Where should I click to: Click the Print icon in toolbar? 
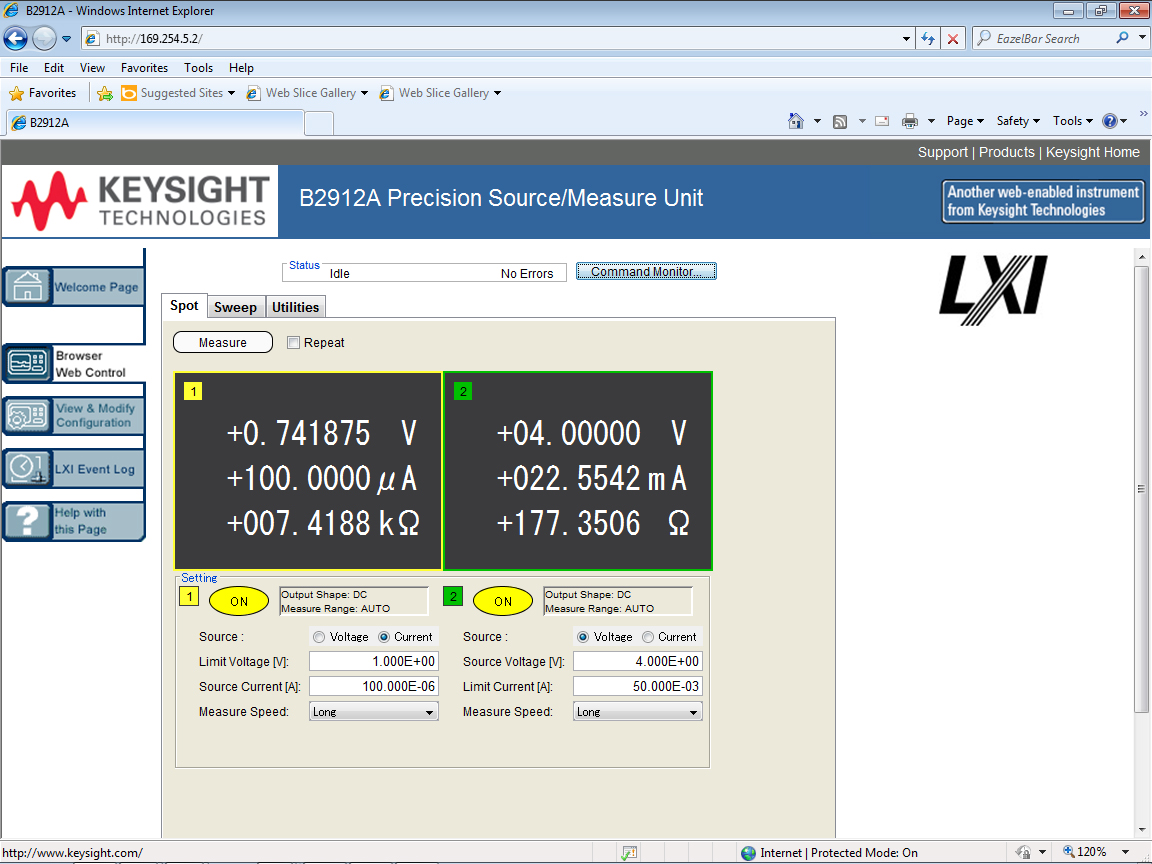(909, 121)
